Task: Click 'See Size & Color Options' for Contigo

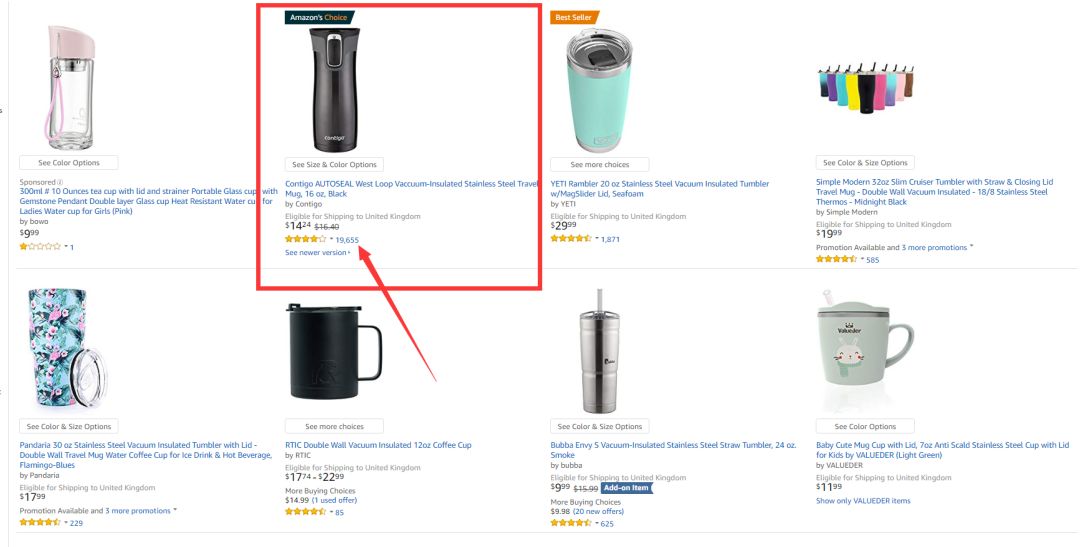Action: point(334,165)
